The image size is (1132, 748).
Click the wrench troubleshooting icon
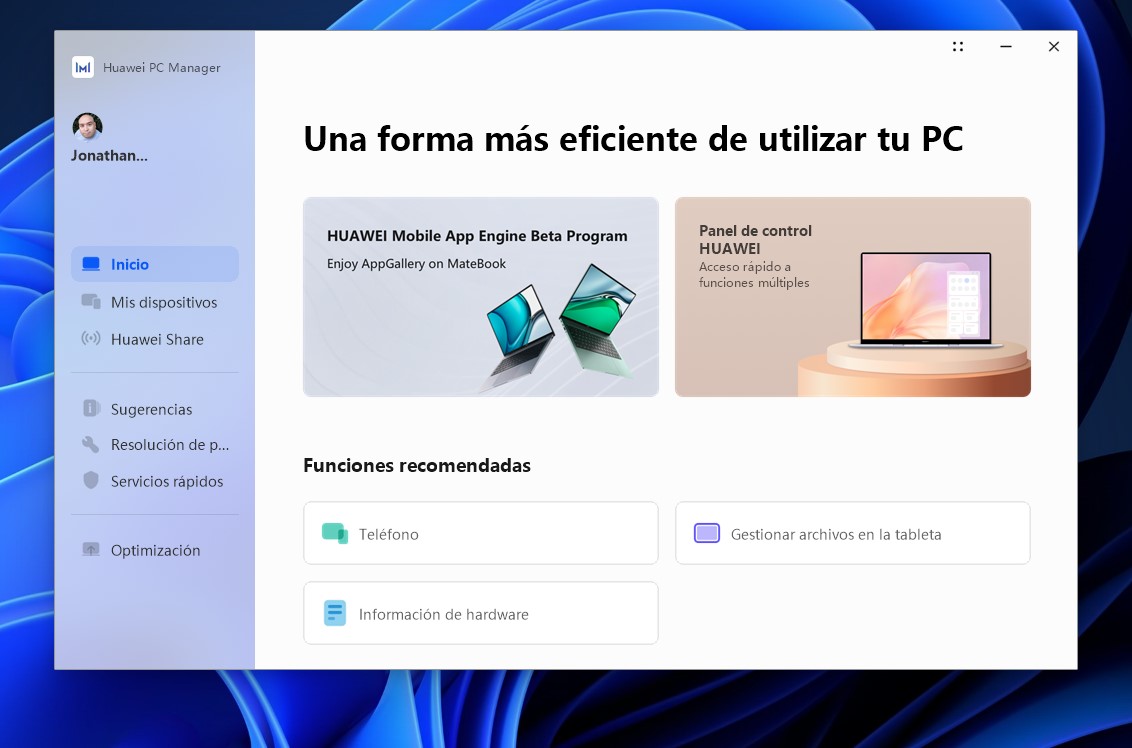pyautogui.click(x=90, y=444)
